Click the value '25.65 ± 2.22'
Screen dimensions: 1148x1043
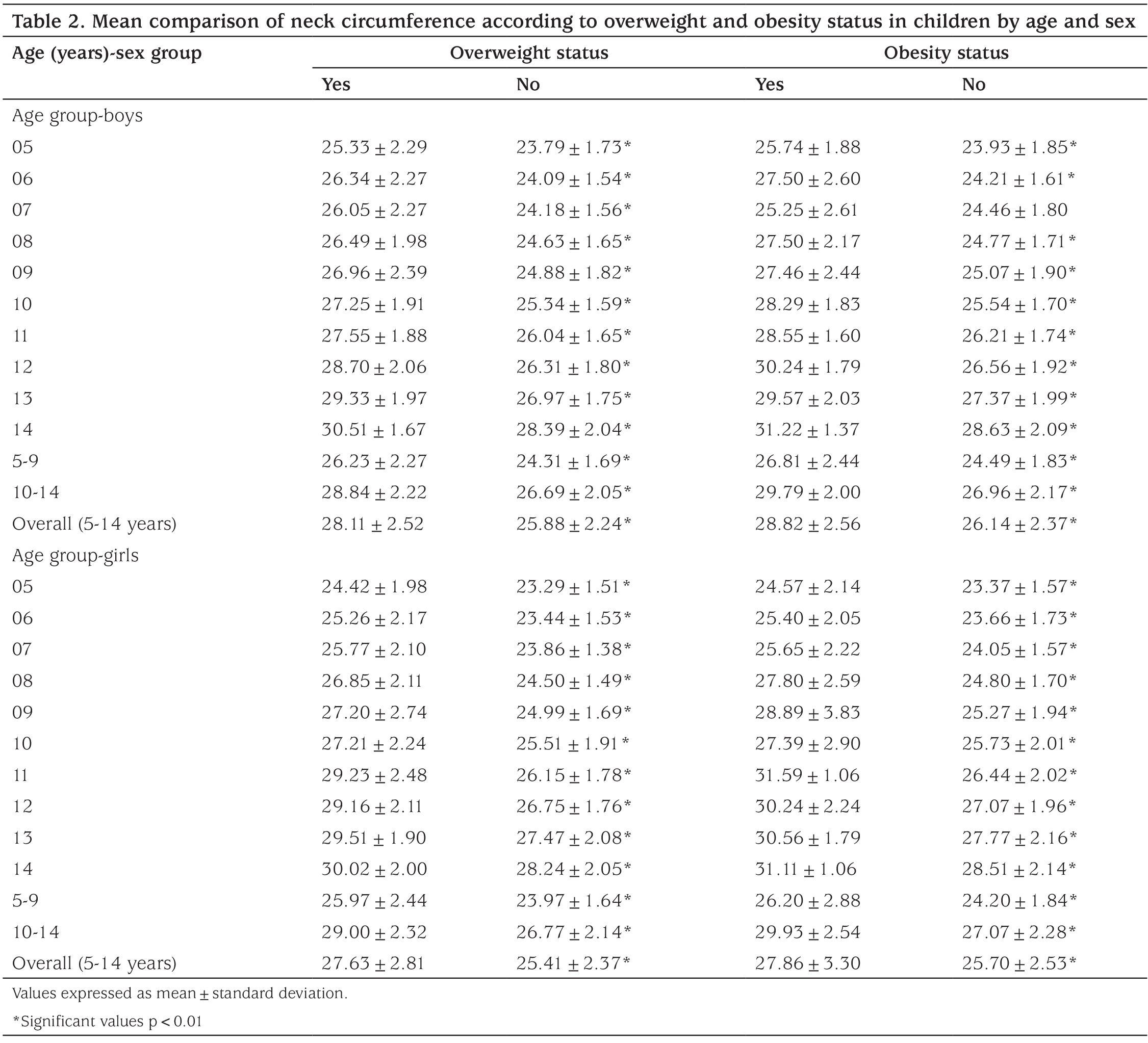pos(807,649)
